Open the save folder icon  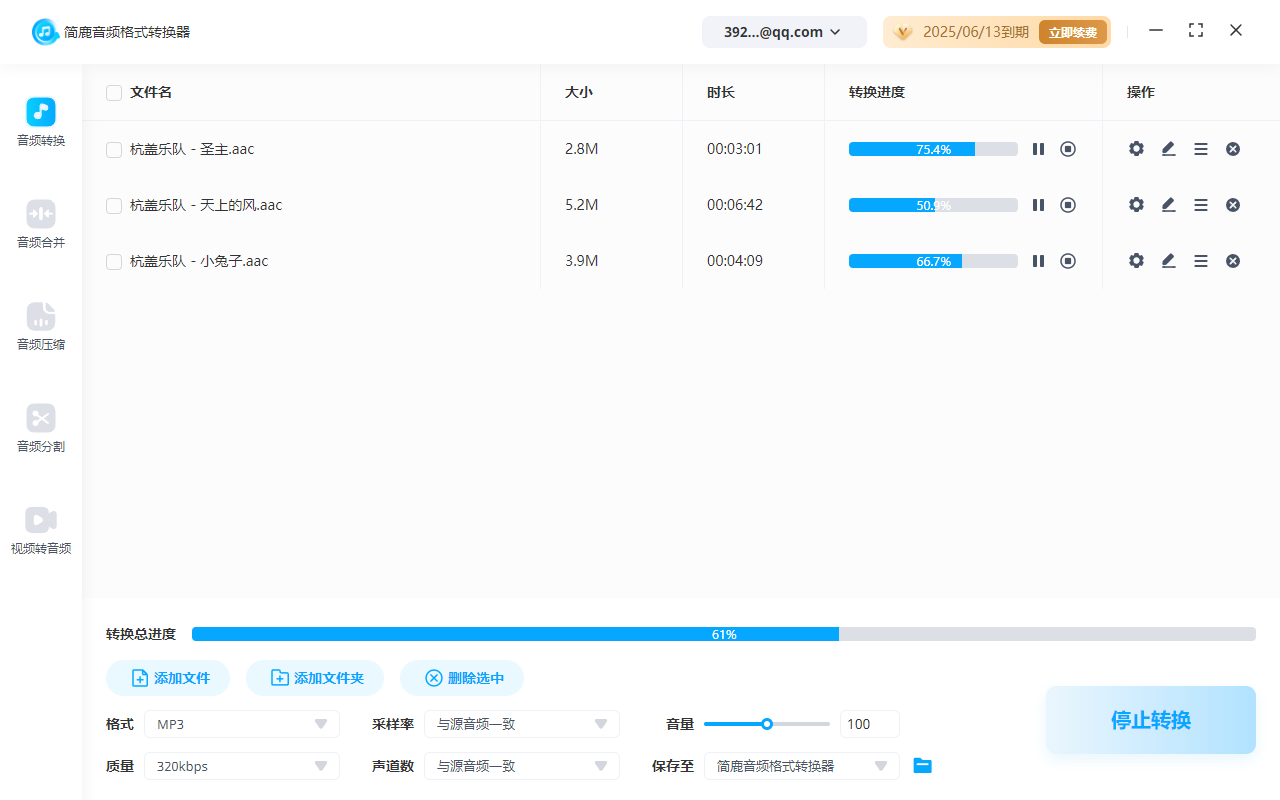[x=922, y=766]
